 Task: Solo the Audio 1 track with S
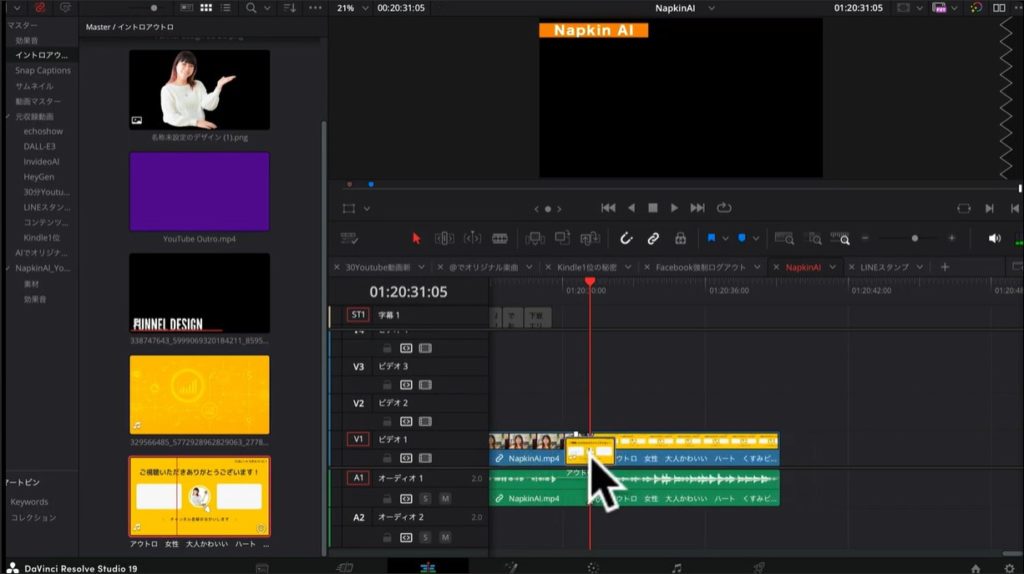425,498
